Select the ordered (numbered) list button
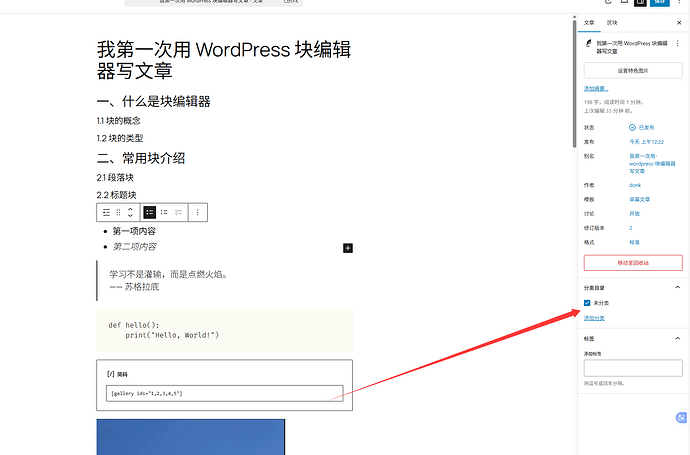690x455 pixels. coord(164,213)
